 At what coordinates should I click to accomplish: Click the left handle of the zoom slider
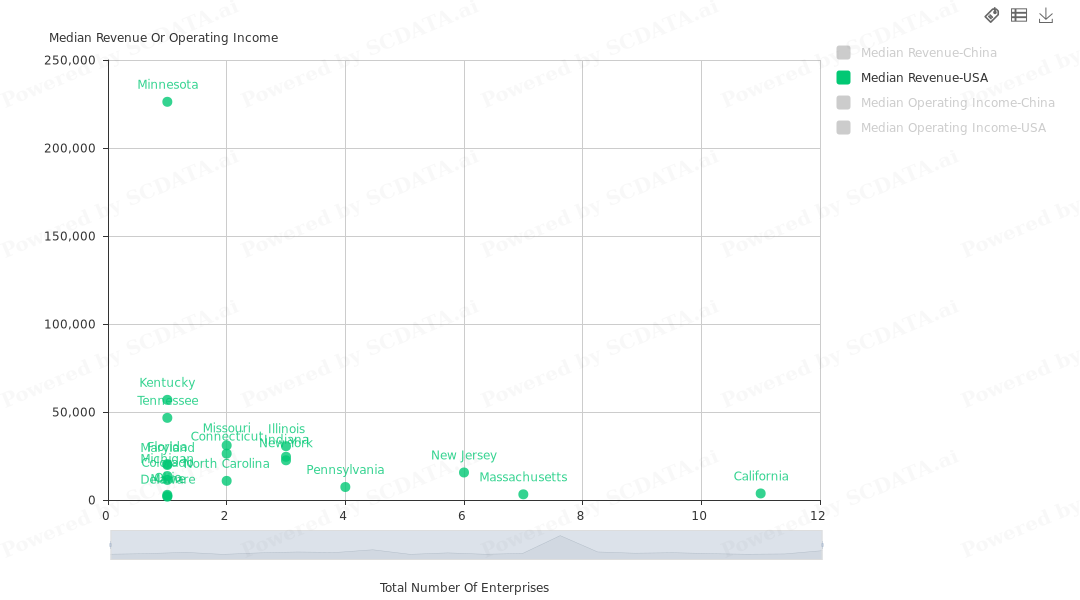click(111, 545)
